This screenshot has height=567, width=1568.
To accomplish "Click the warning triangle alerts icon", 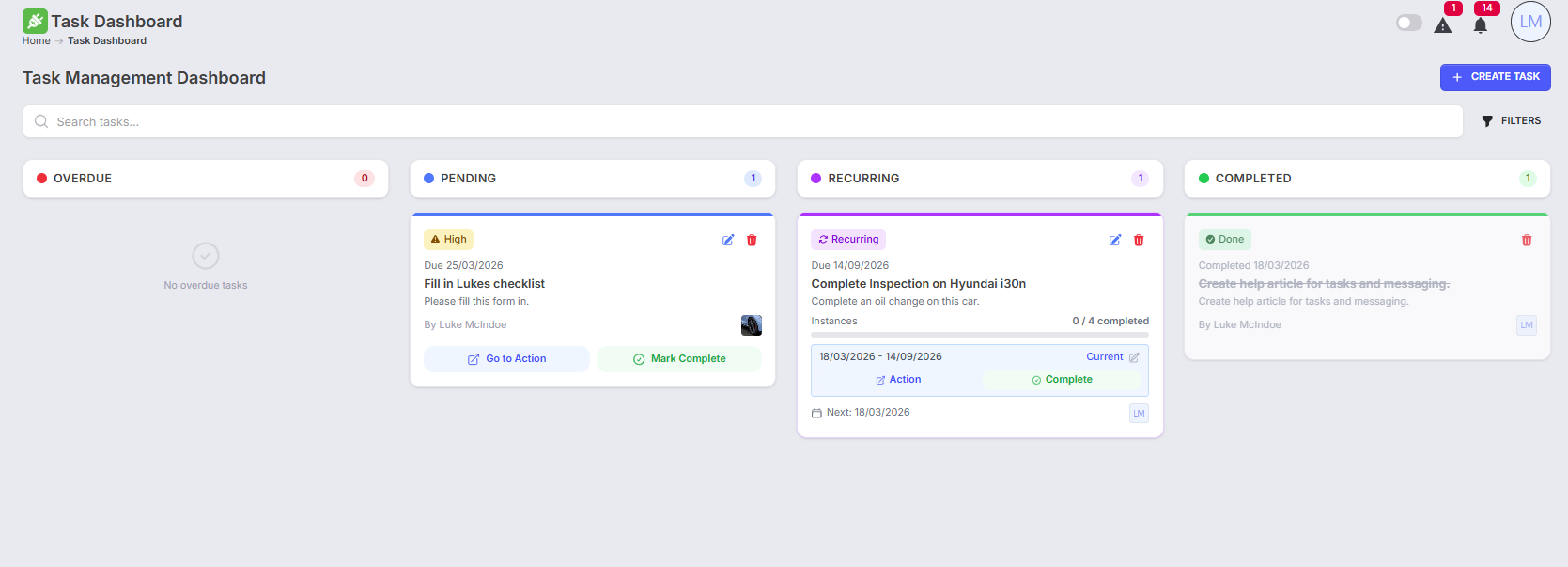I will pyautogui.click(x=1442, y=25).
